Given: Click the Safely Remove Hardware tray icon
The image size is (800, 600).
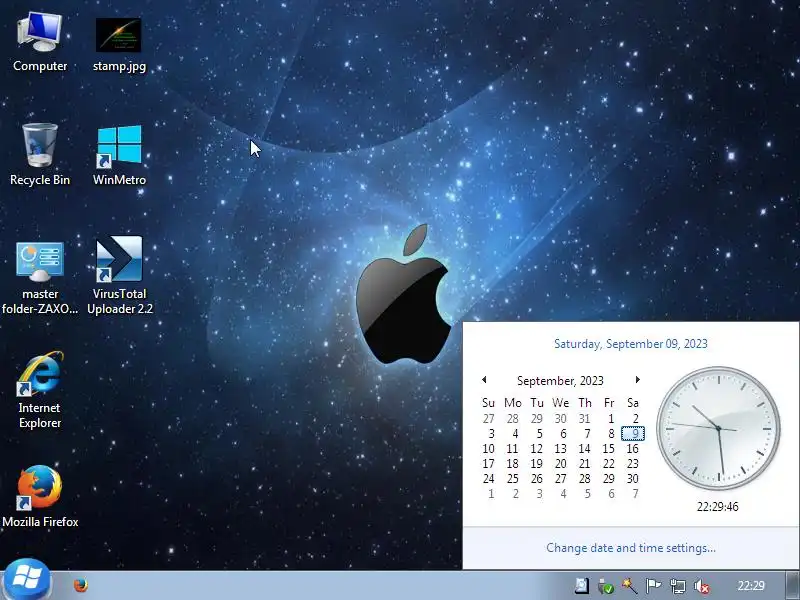Looking at the screenshot, I should click(x=606, y=586).
